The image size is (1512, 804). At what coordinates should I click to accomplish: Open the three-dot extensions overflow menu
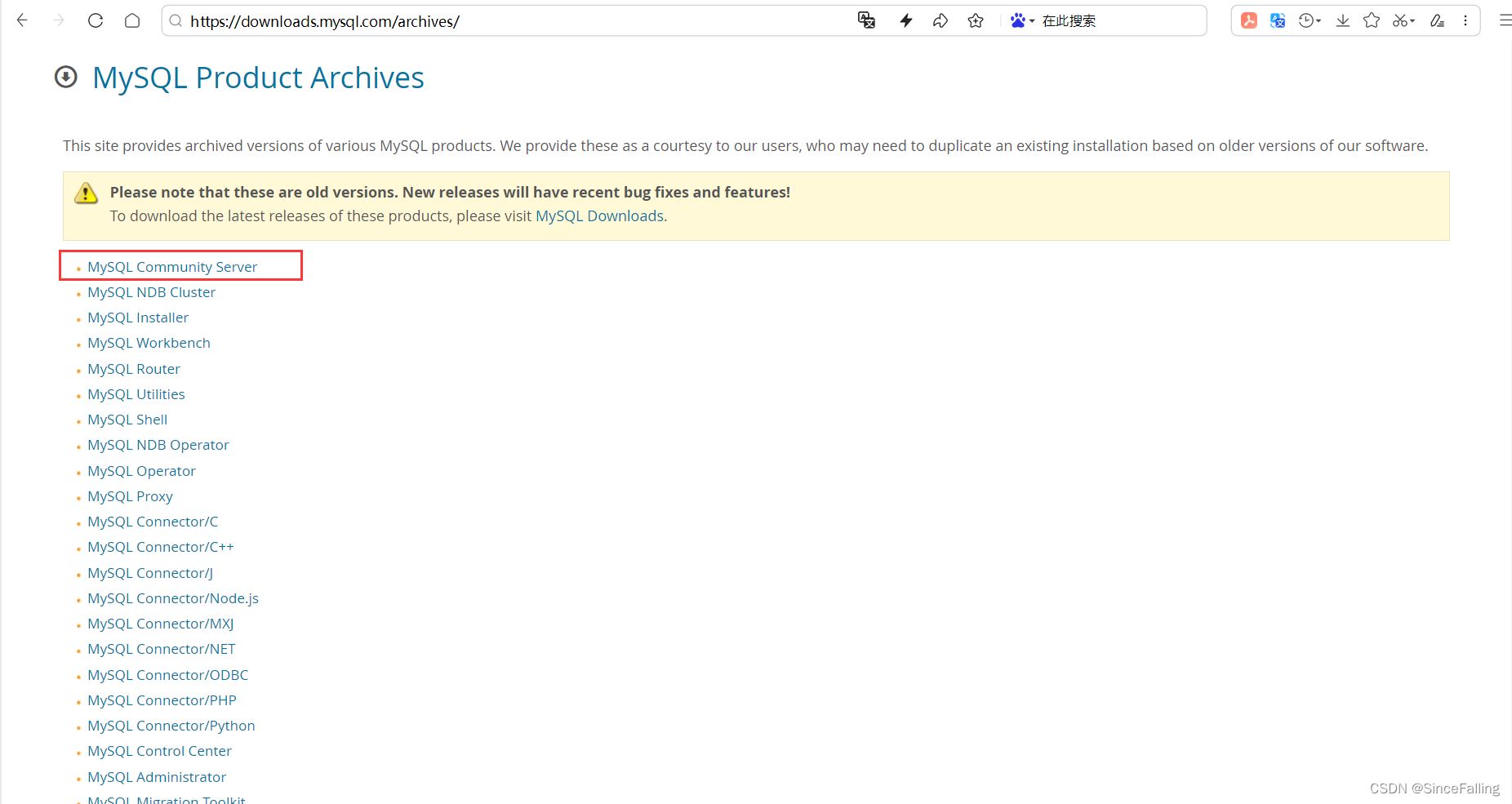tap(1465, 20)
